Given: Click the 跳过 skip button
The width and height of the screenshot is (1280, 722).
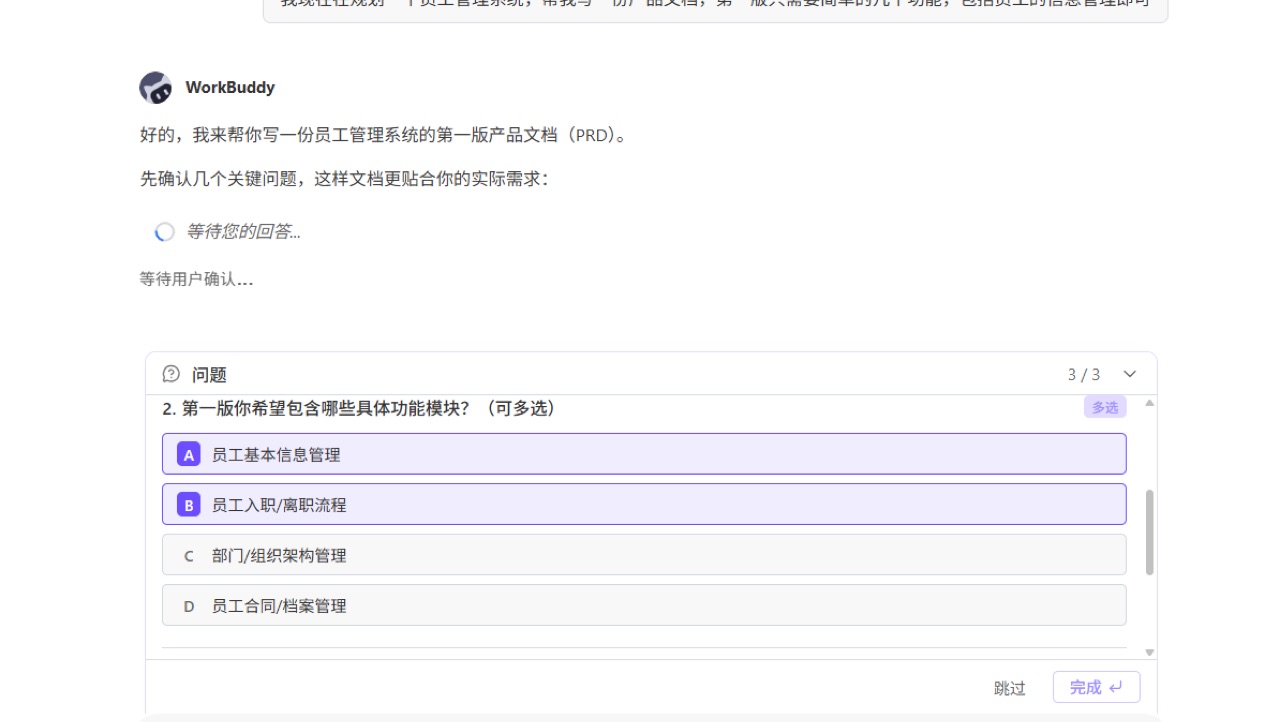Looking at the screenshot, I should [1010, 688].
